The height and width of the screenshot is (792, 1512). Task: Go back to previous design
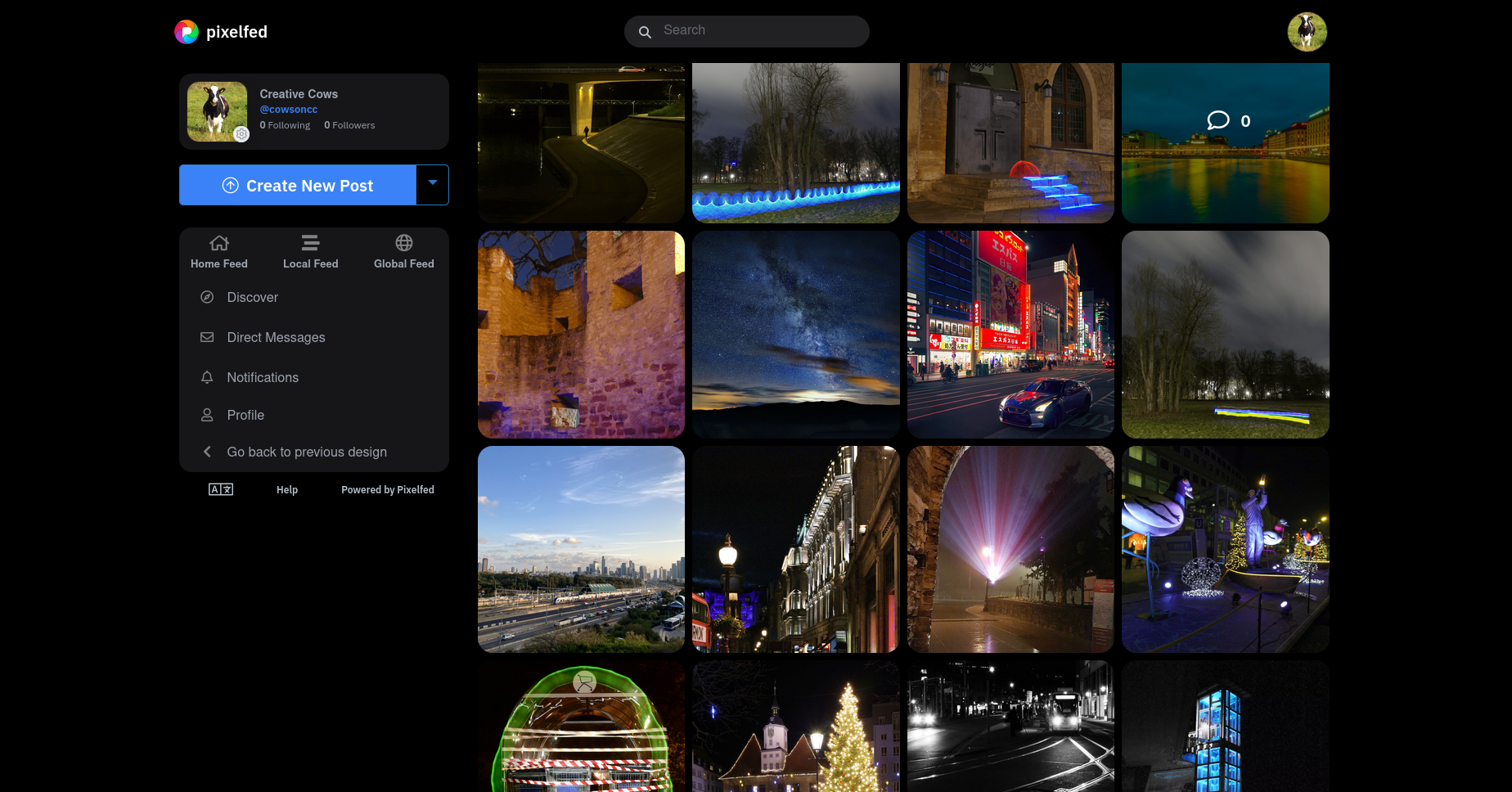click(x=306, y=452)
